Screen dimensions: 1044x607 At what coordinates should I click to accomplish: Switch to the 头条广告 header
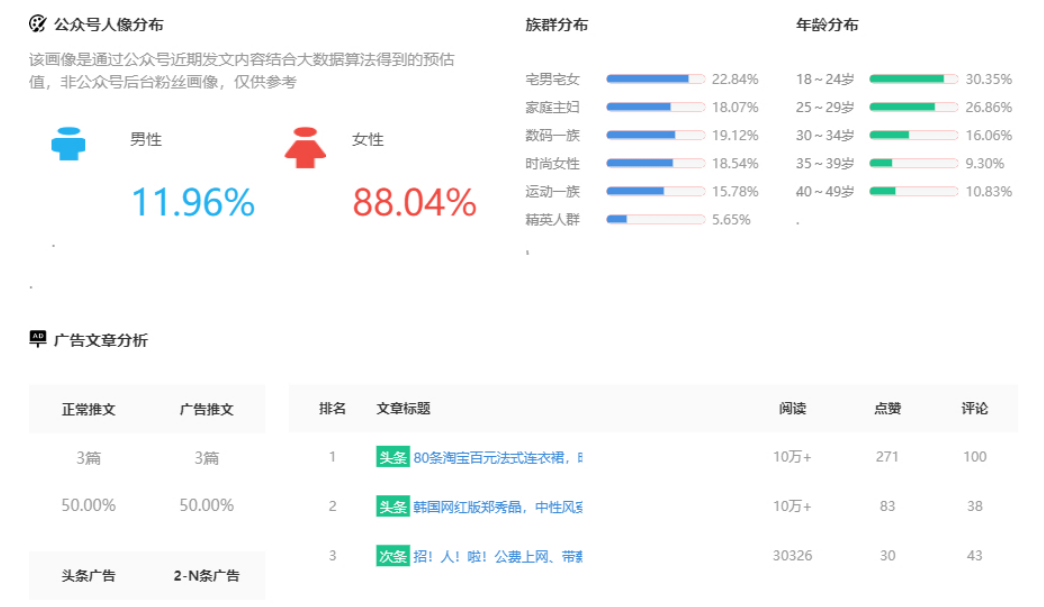(88, 575)
